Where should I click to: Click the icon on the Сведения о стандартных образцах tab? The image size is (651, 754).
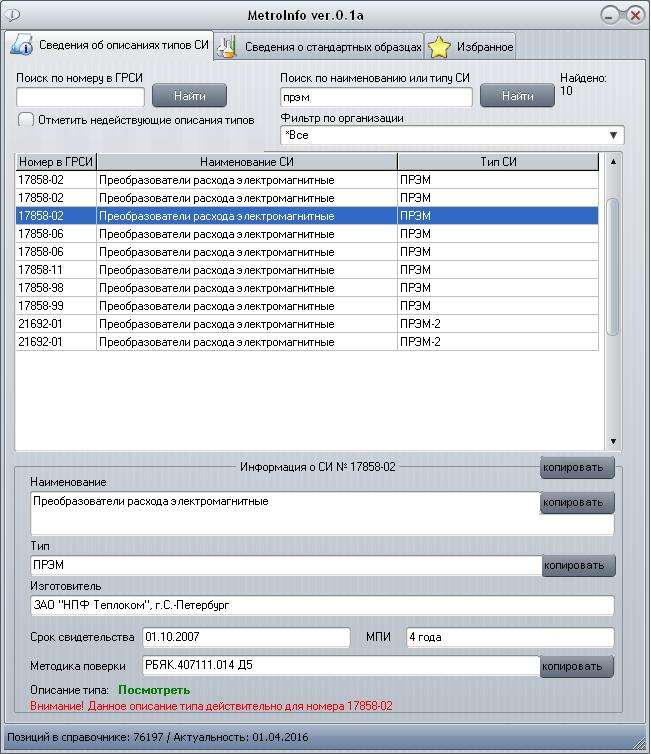(228, 47)
